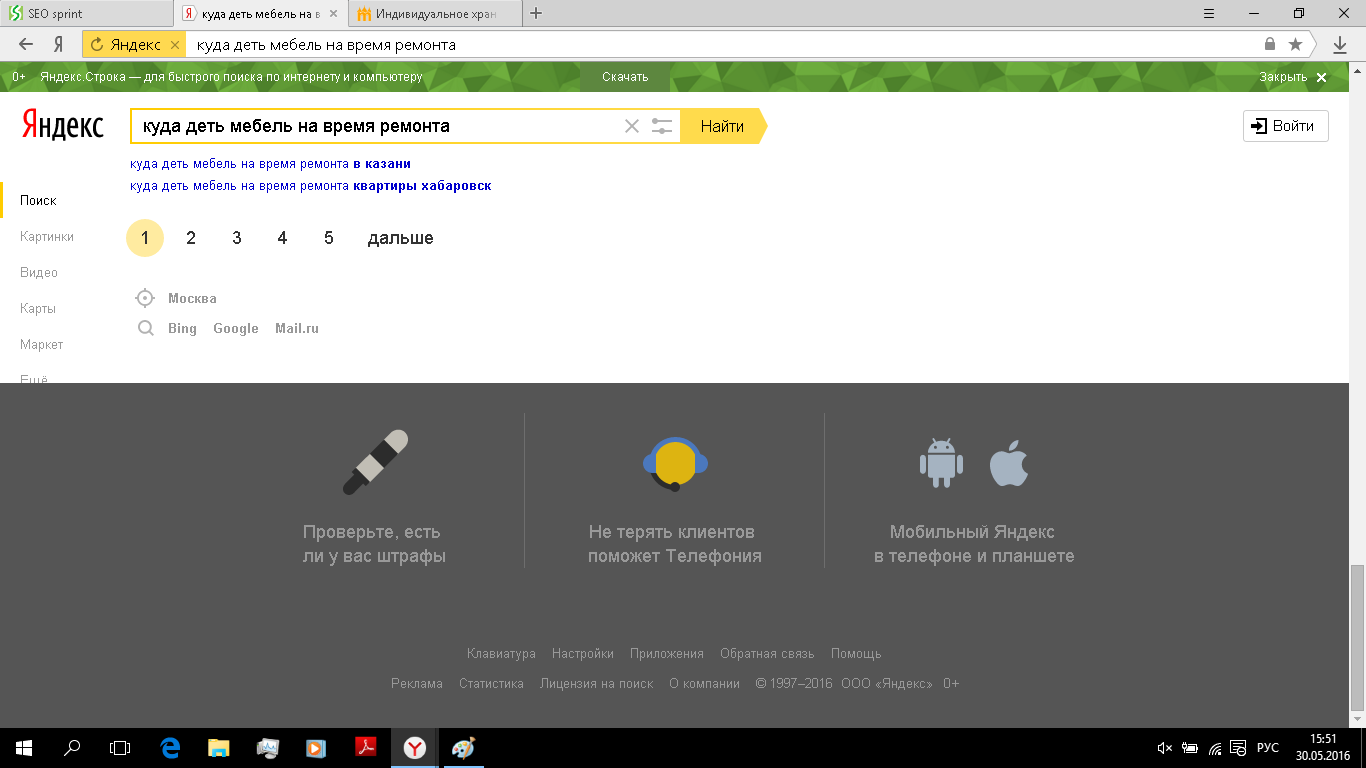
Task: Click the padlock security icon
Action: (x=1270, y=45)
